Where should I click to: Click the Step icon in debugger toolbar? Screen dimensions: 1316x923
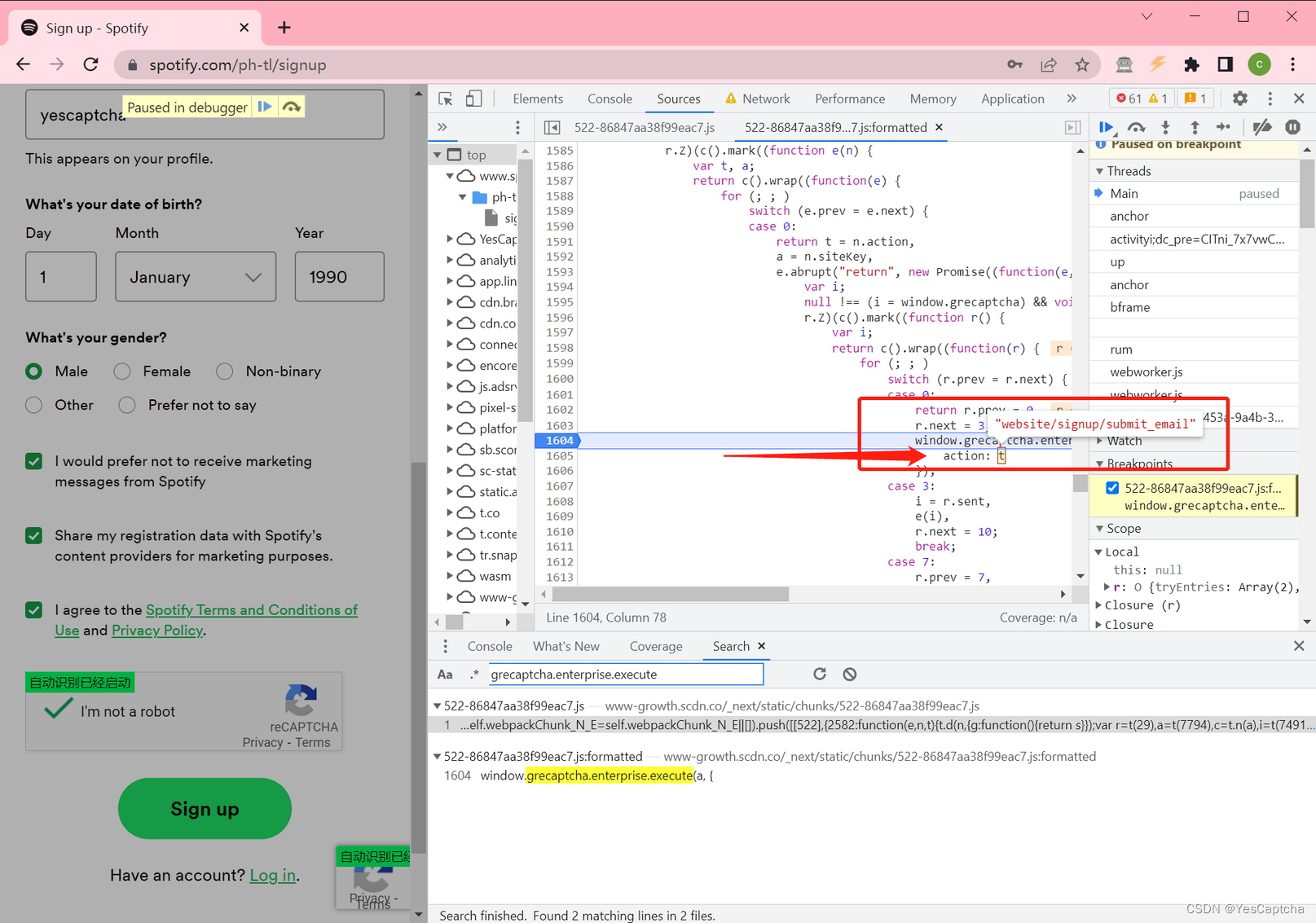pos(1223,127)
